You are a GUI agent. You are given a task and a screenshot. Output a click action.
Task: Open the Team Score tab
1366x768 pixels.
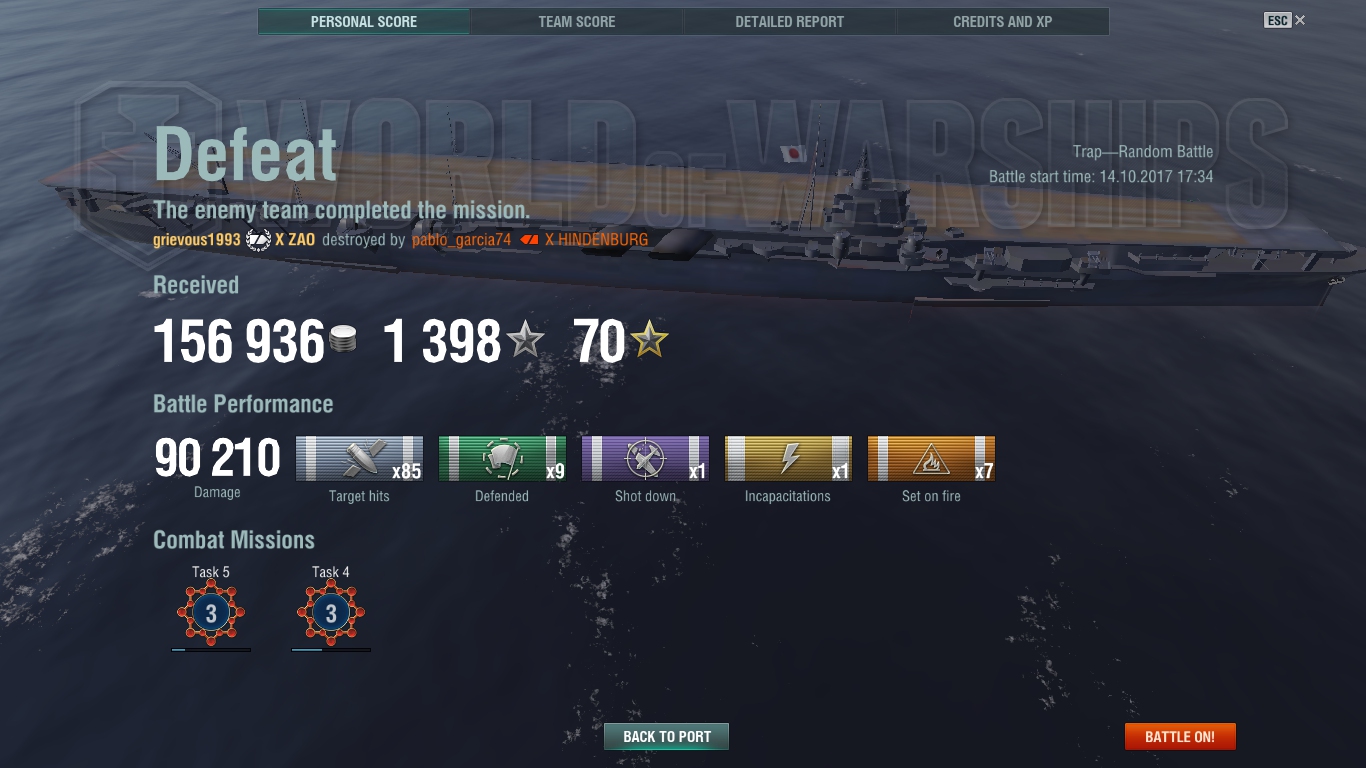click(577, 21)
